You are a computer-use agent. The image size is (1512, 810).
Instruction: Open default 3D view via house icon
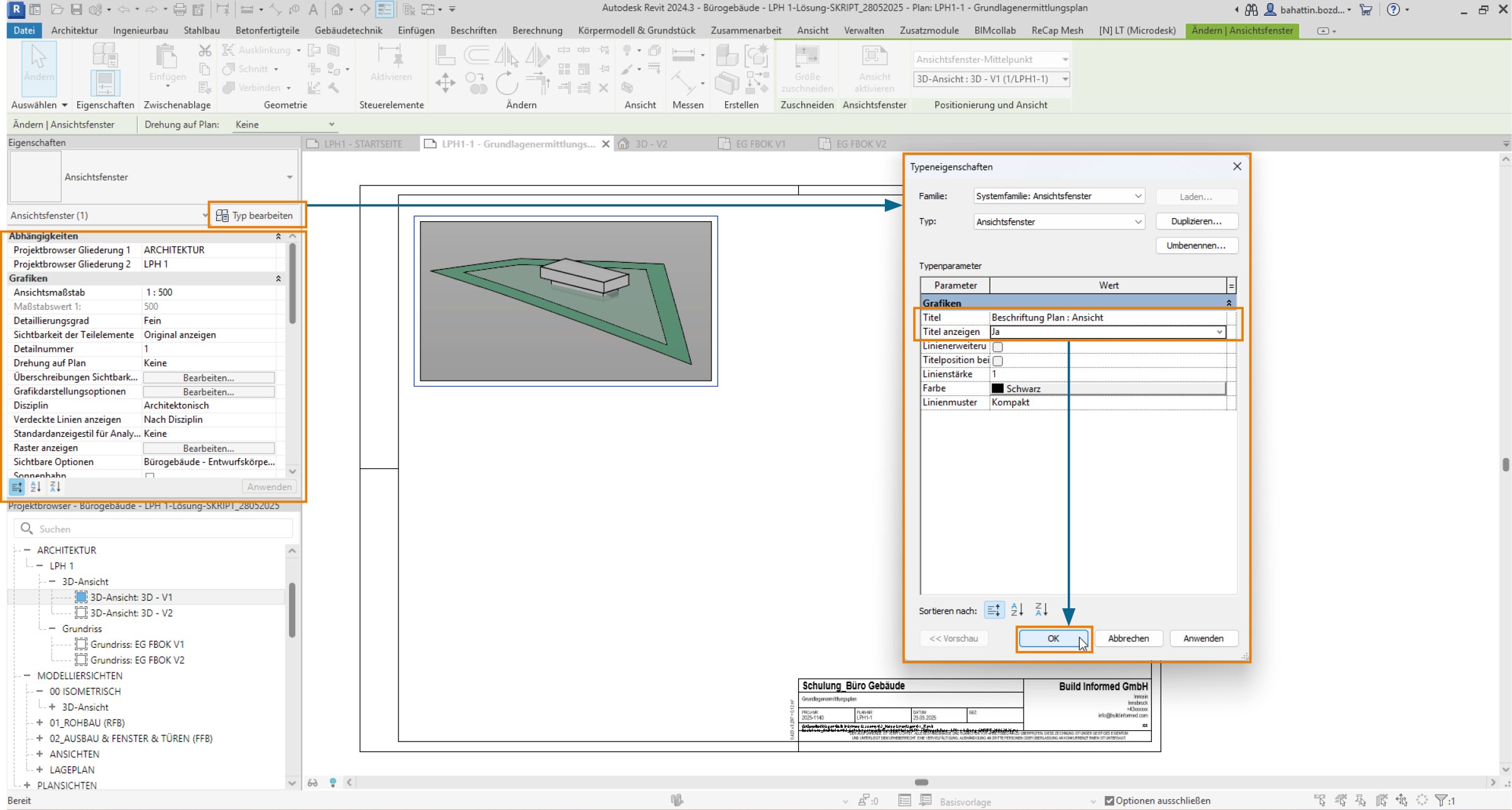pyautogui.click(x=337, y=9)
